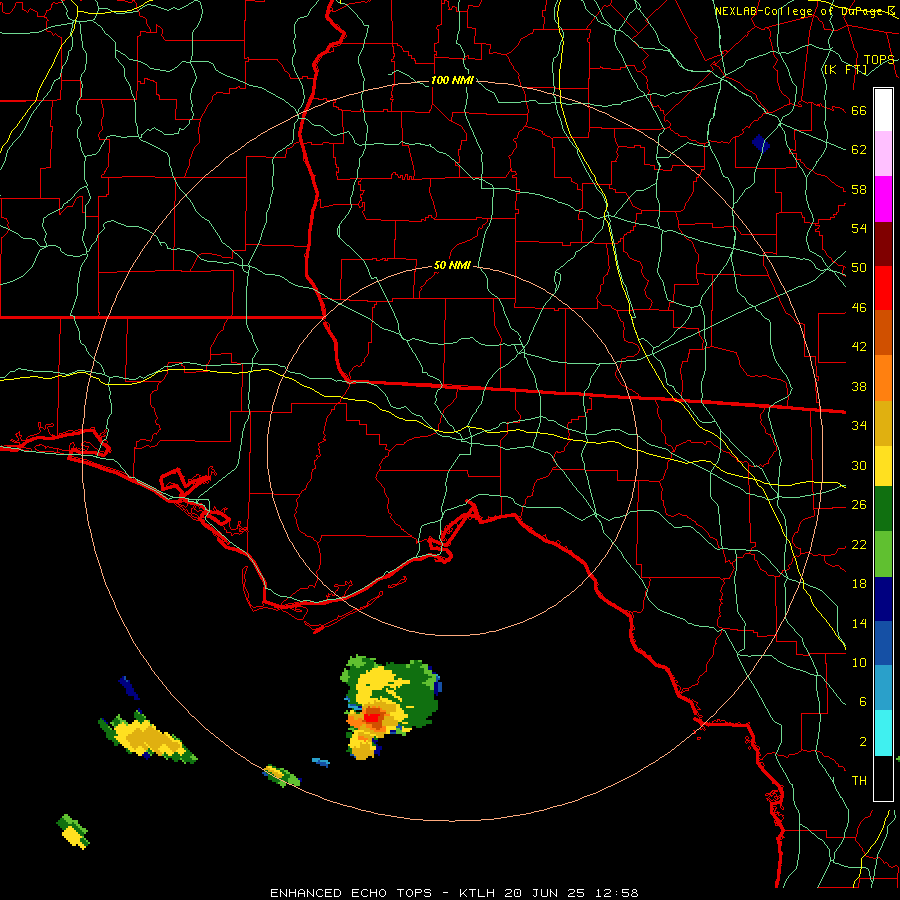Click the small echo on the 100 NMI ring
The height and width of the screenshot is (900, 900).
coord(281,775)
